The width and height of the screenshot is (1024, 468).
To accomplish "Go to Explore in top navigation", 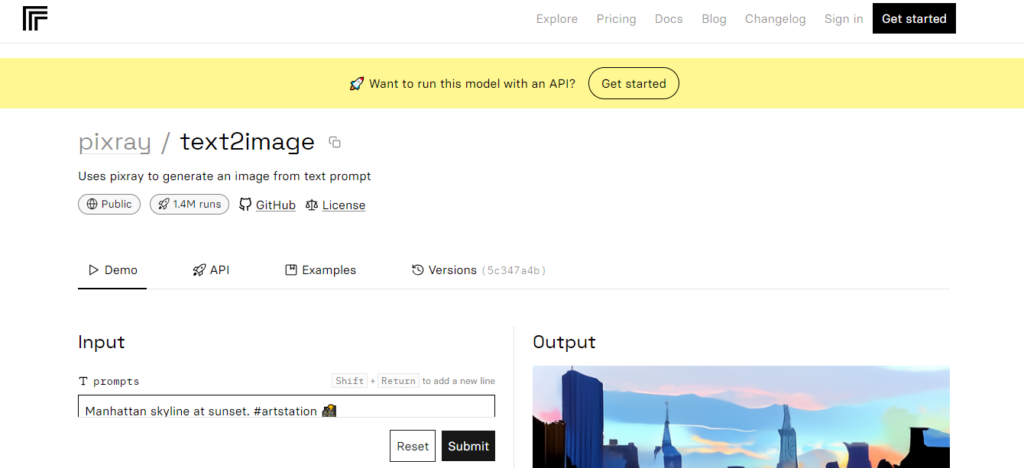I will pos(557,19).
